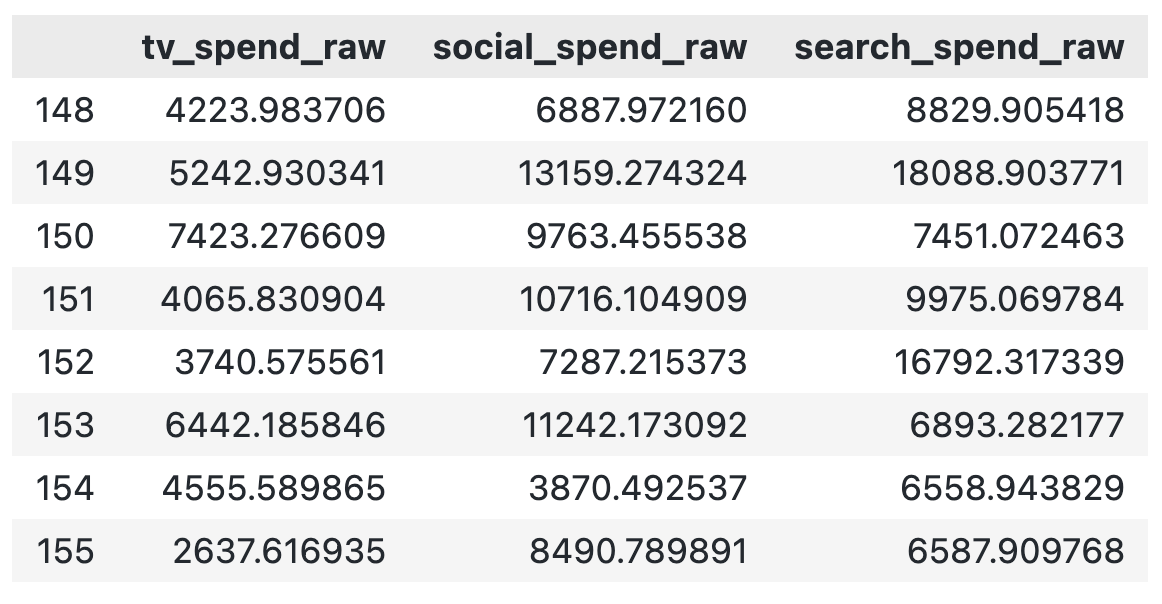This screenshot has height=604, width=1162.
Task: Select row index 150
Action: click(x=64, y=236)
